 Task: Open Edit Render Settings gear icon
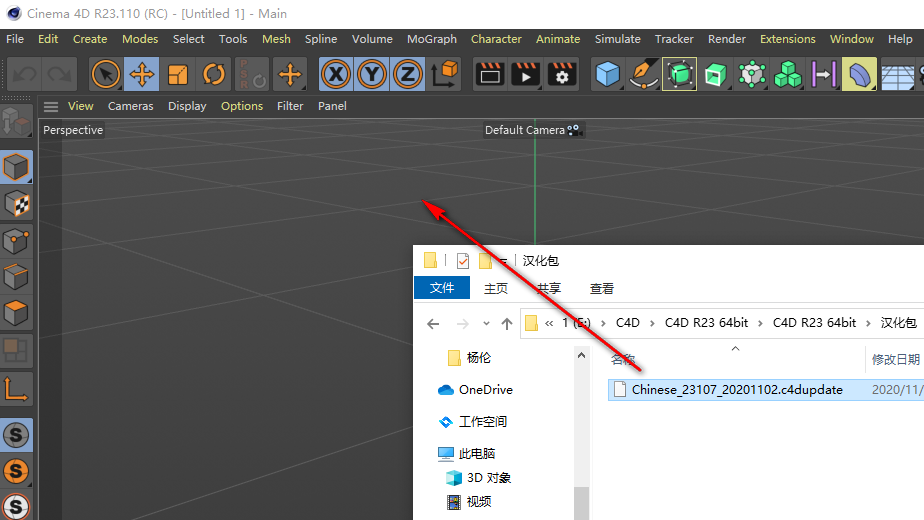pos(562,74)
